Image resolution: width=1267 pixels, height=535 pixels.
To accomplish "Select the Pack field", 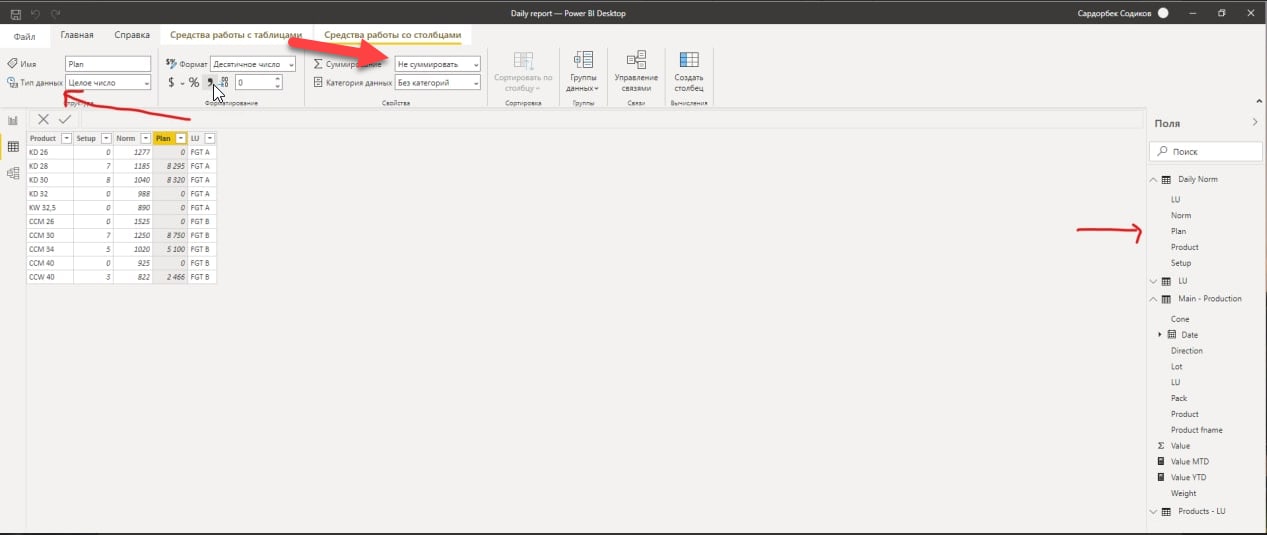I will tap(1179, 398).
